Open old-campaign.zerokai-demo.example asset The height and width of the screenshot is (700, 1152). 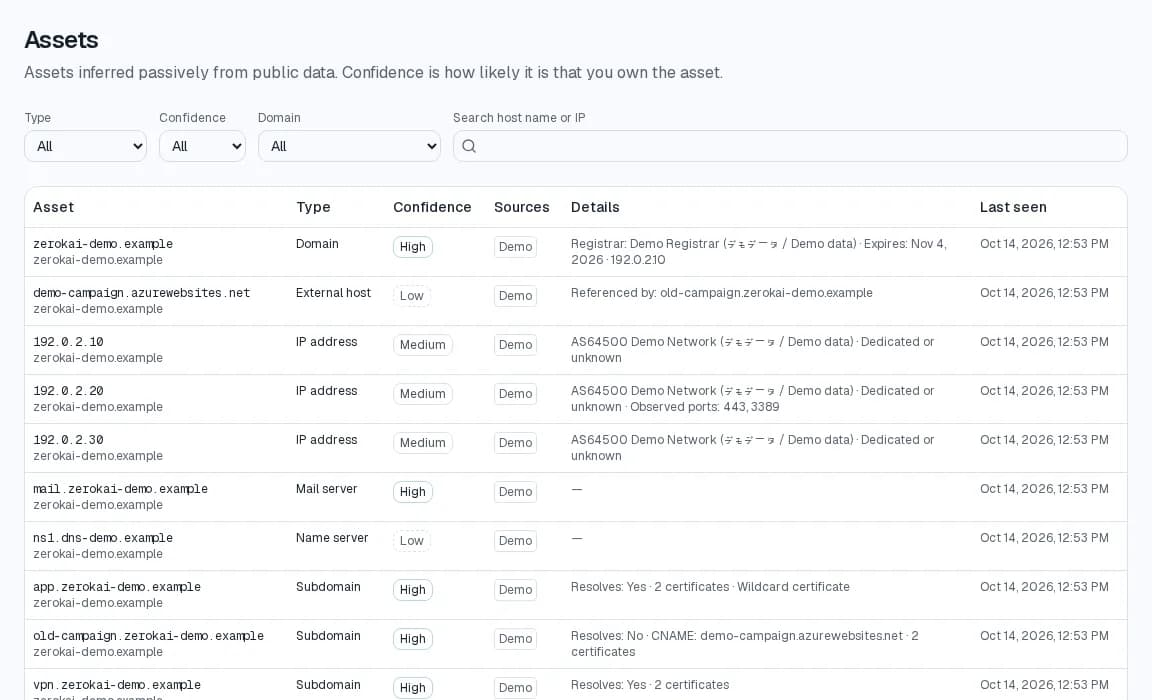pos(148,636)
